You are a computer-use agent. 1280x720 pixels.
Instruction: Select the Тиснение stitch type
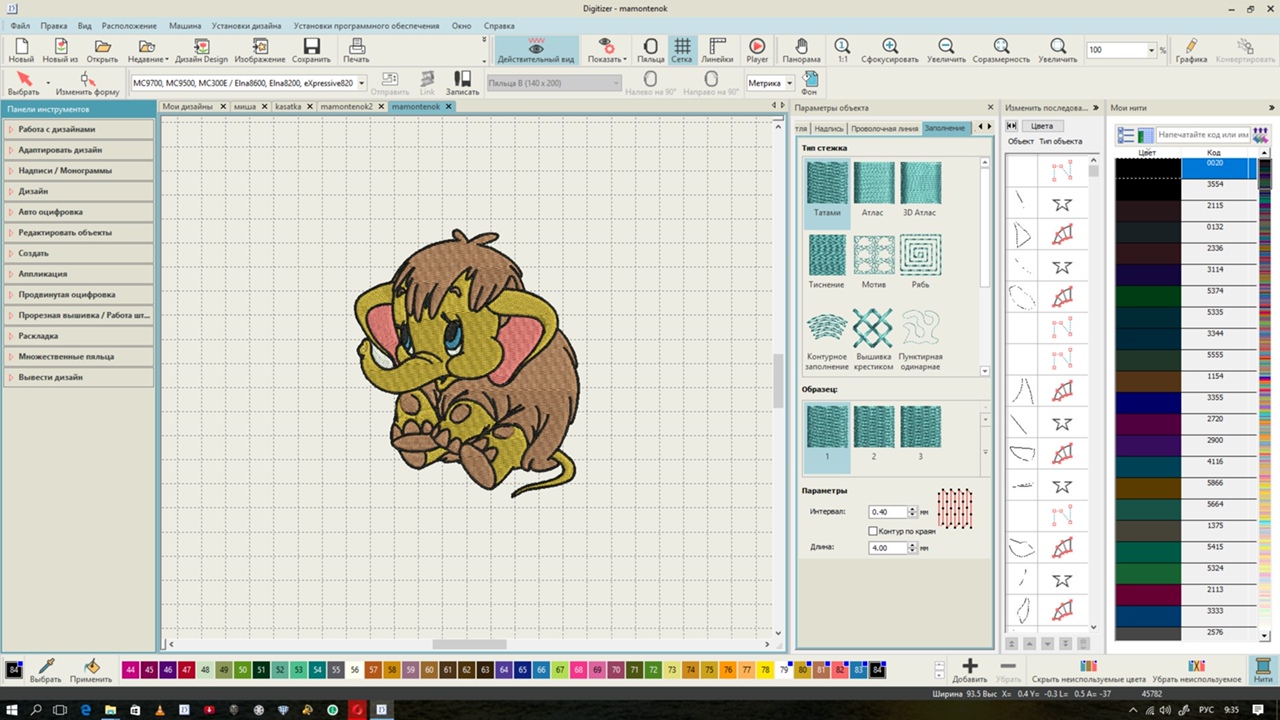coord(827,262)
